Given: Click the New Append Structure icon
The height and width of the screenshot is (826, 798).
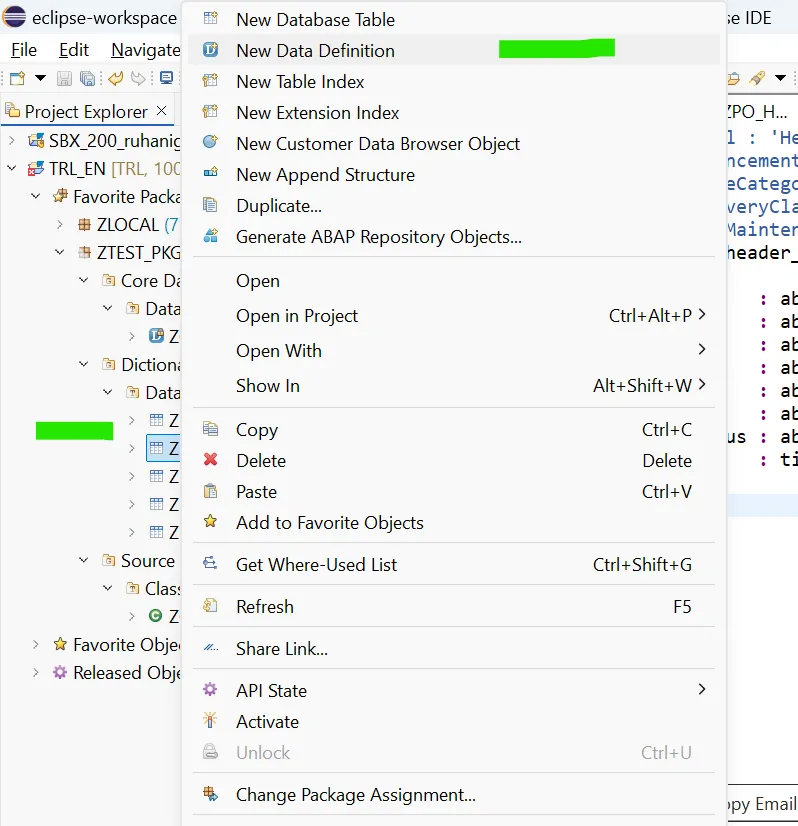Looking at the screenshot, I should pos(213,174).
